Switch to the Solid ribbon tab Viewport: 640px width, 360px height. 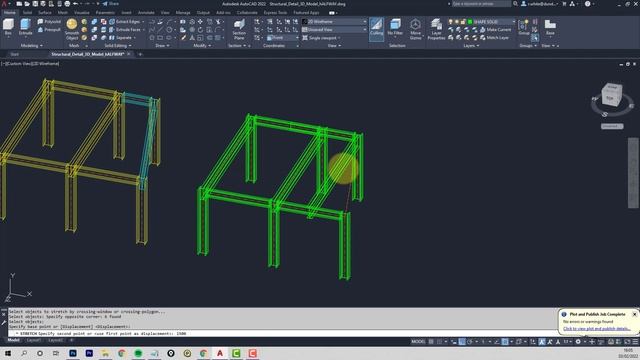coord(27,13)
